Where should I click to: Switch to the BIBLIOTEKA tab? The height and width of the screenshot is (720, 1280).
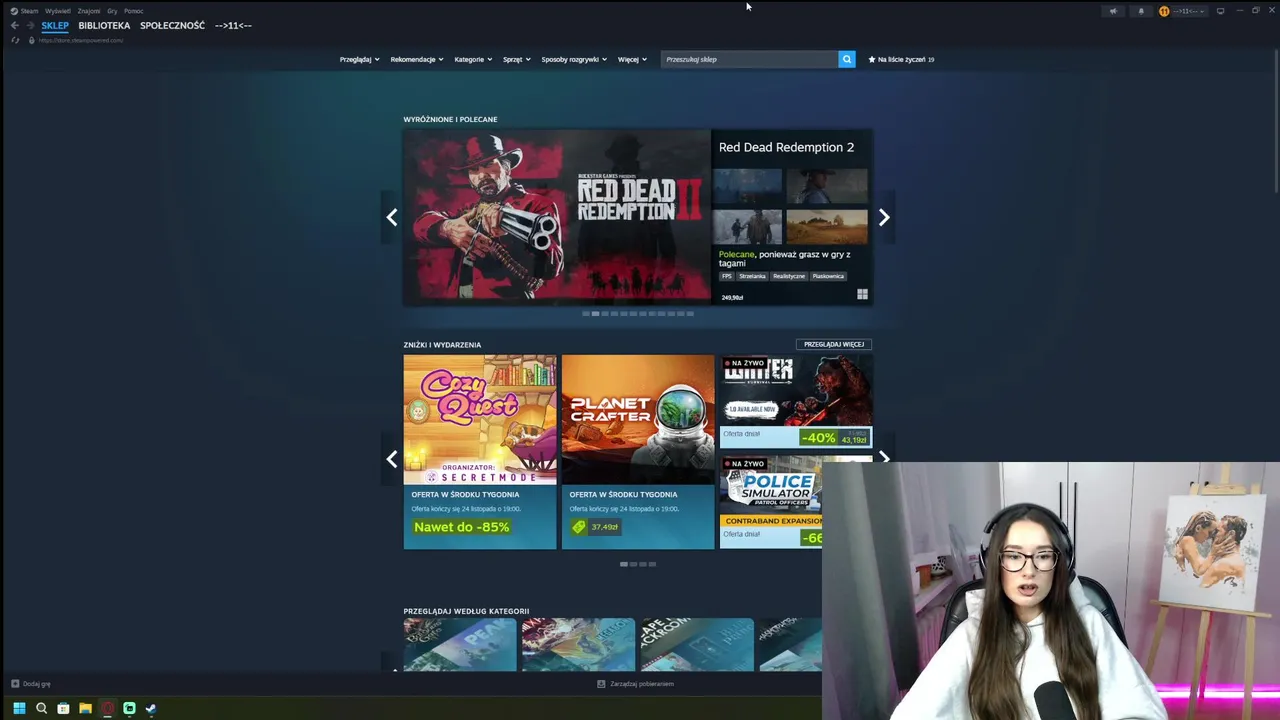tap(104, 25)
